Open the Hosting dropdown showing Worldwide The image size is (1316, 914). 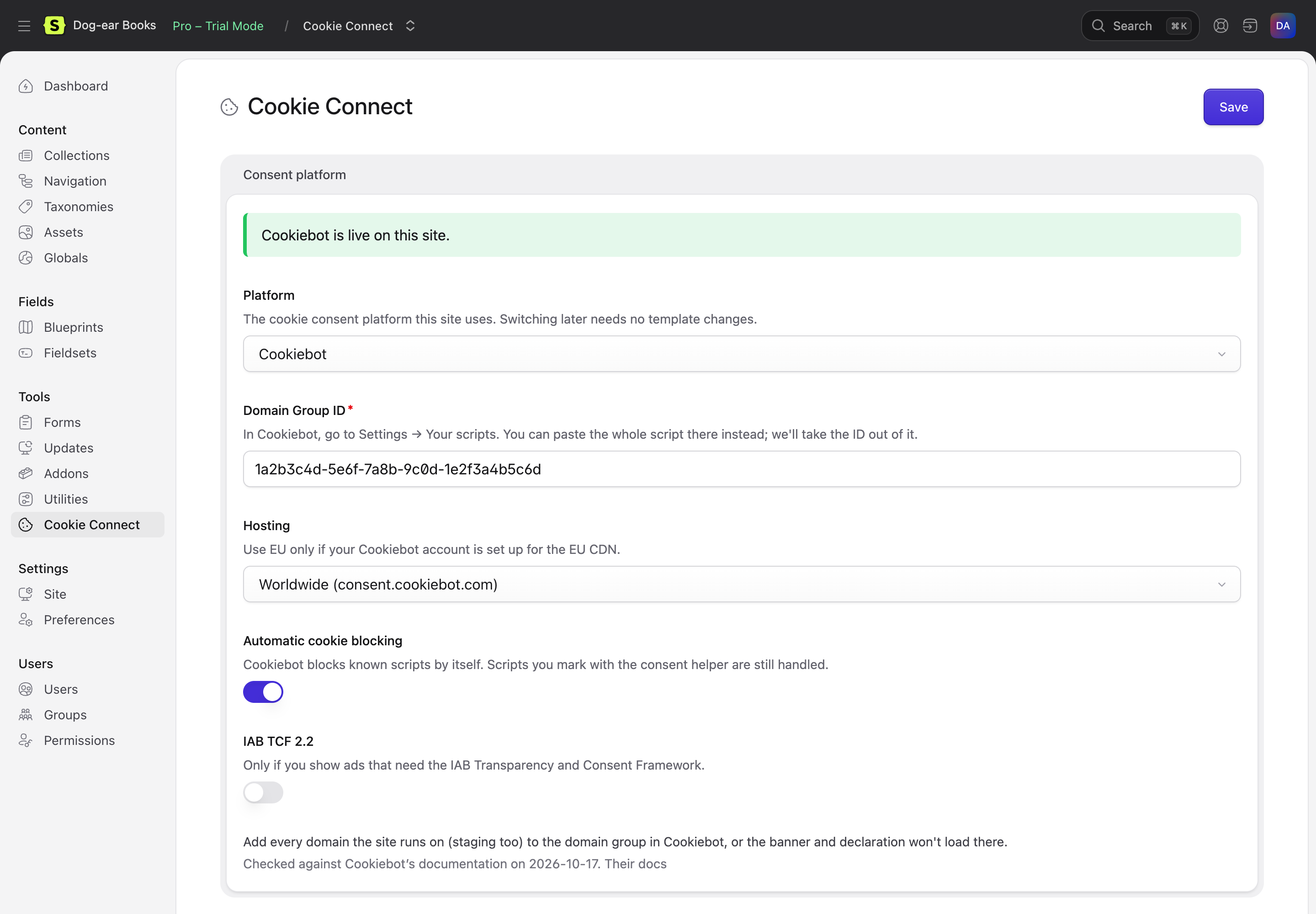tap(742, 584)
